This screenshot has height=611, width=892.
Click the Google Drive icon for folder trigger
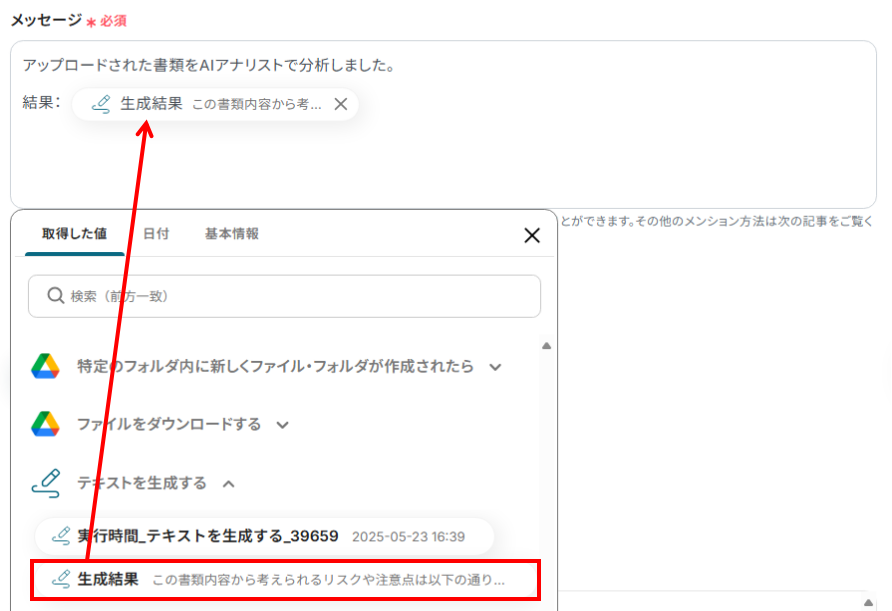(46, 366)
